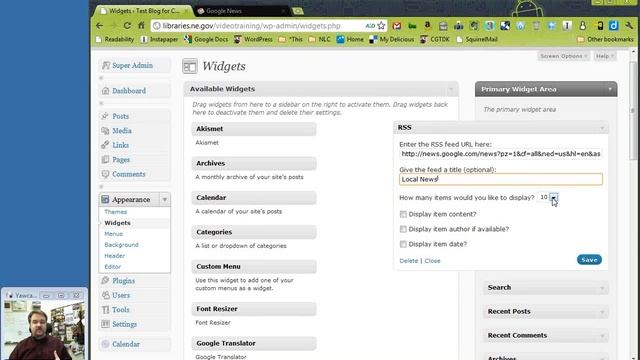Click the Delicious checkered extension icon
Screen dimensions: 640x360
(505, 26)
